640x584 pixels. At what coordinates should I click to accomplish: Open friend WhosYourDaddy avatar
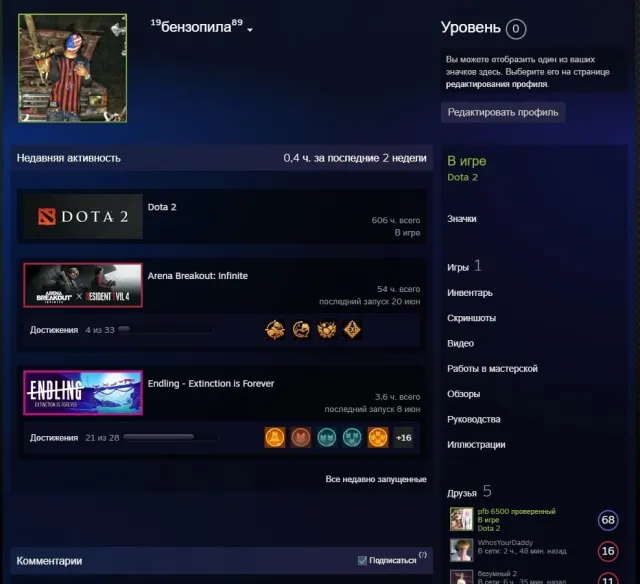(461, 550)
